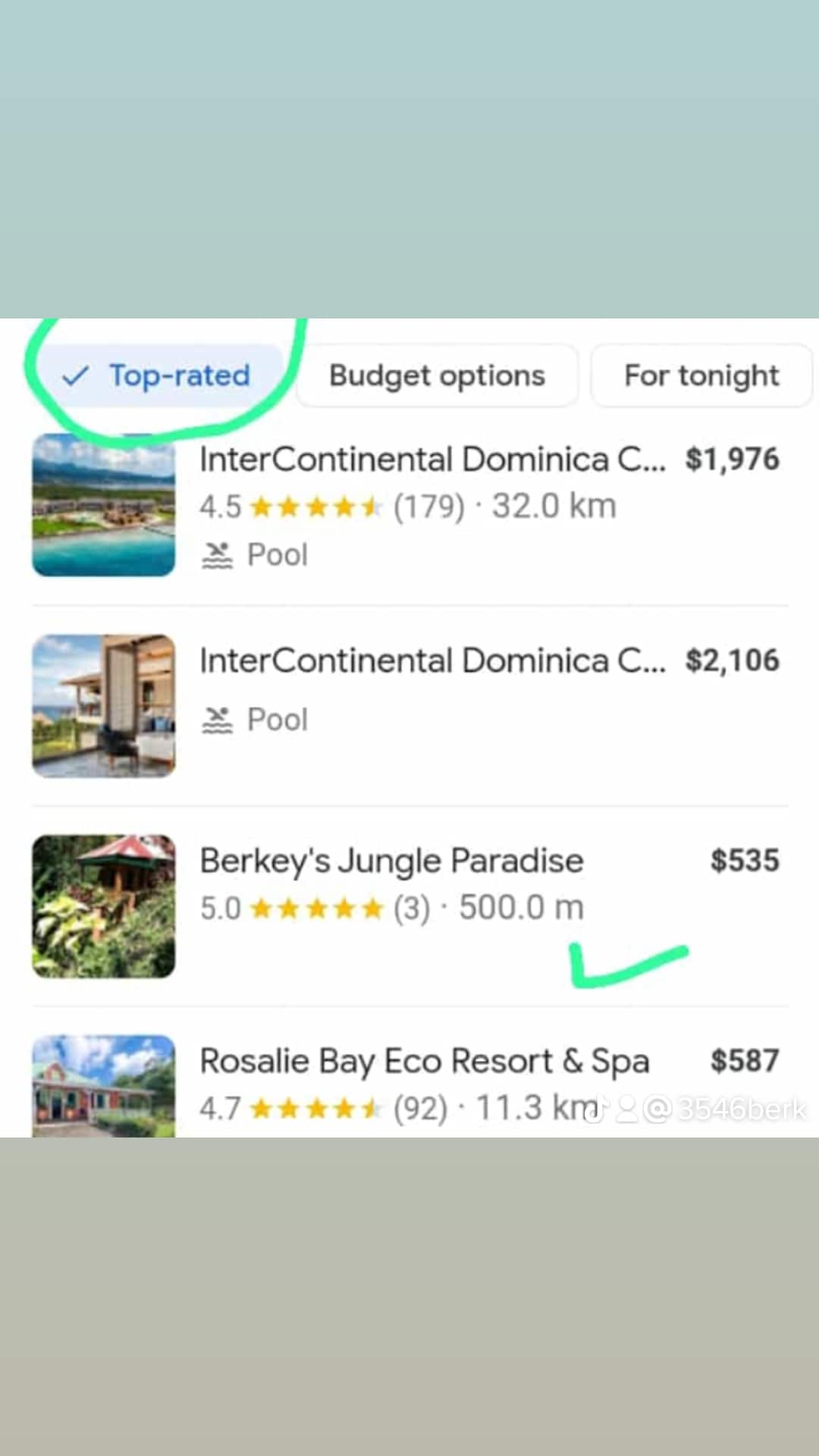This screenshot has width=819, height=1456.
Task: Open Rosalie Bay Eco Resort photo thumbnail
Action: coord(104,1086)
